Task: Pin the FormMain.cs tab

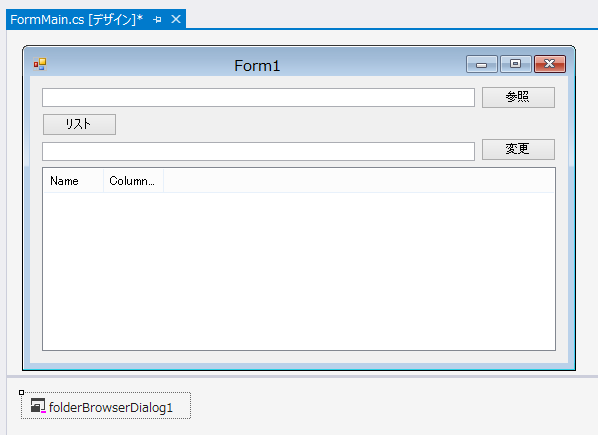Action: tap(157, 19)
